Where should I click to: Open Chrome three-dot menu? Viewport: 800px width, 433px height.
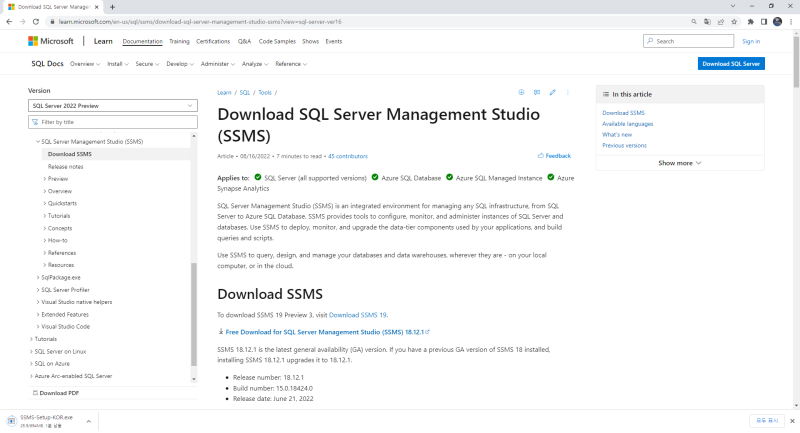pos(791,22)
